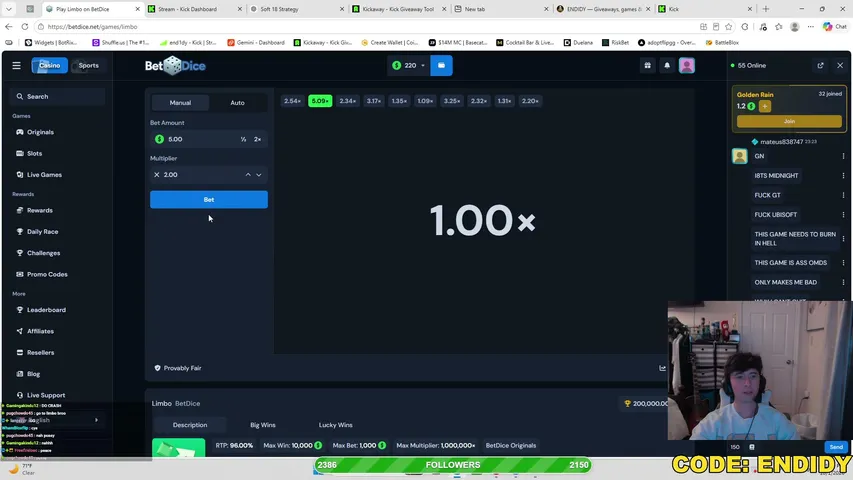The image size is (853, 480).
Task: Increase multiplier with the up chevron
Action: pyautogui.click(x=248, y=175)
